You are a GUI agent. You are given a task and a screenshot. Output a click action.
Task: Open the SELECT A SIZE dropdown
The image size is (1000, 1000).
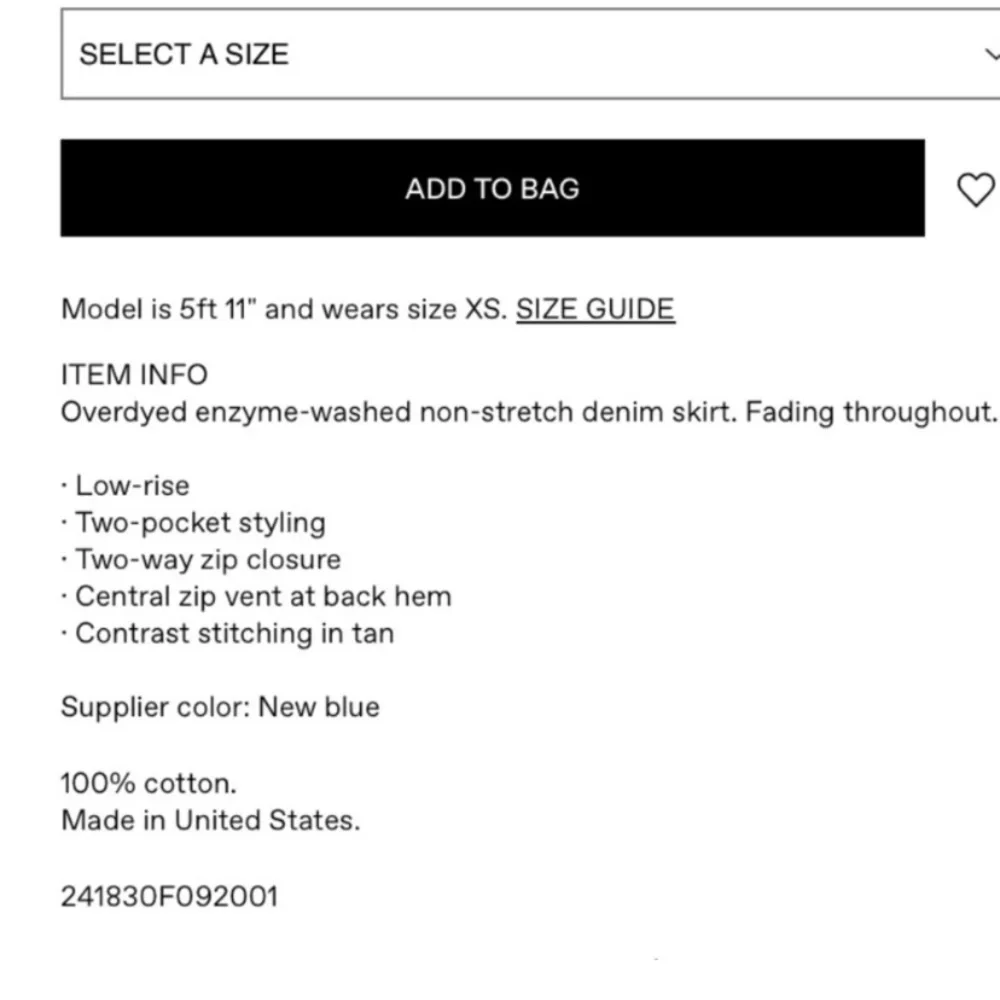click(x=500, y=54)
